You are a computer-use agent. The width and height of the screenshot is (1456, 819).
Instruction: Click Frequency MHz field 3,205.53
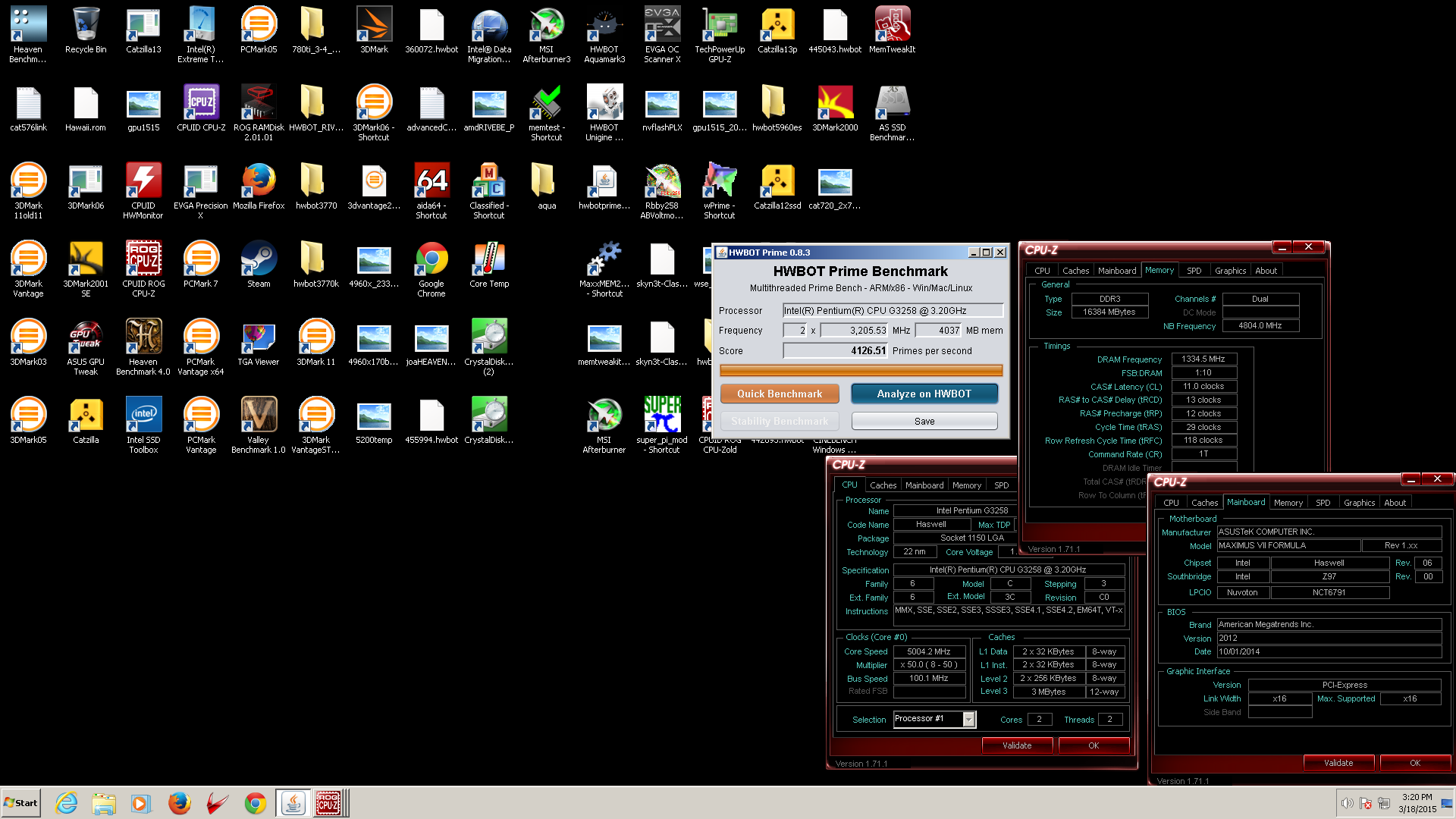(x=854, y=330)
